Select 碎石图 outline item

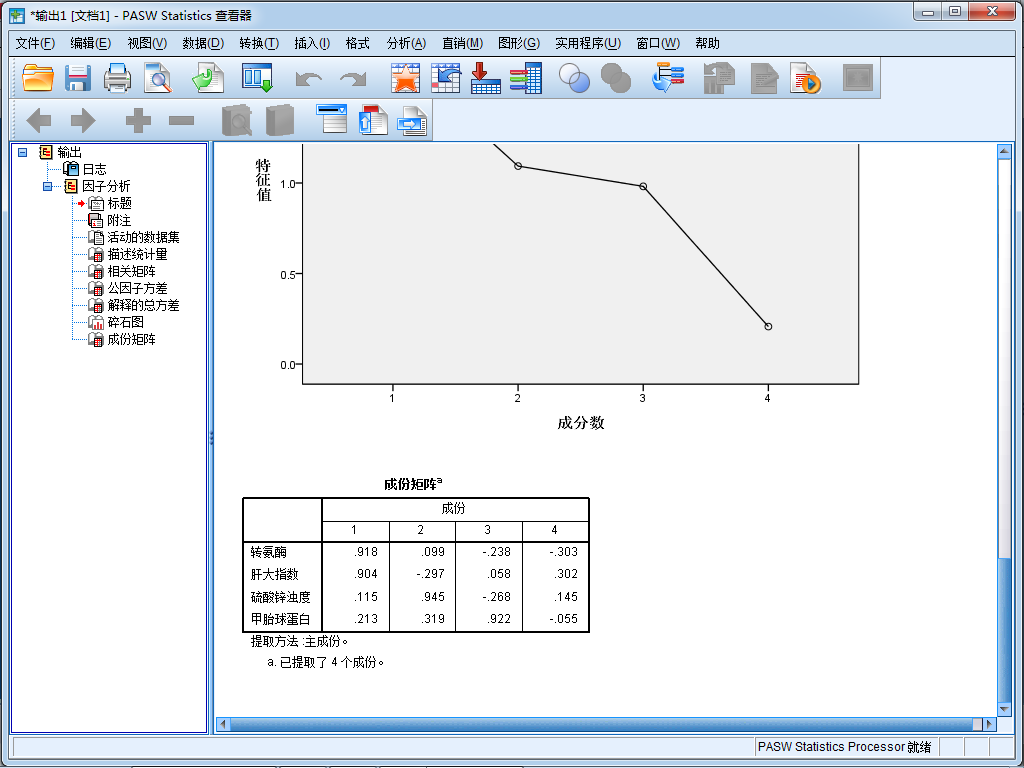125,322
